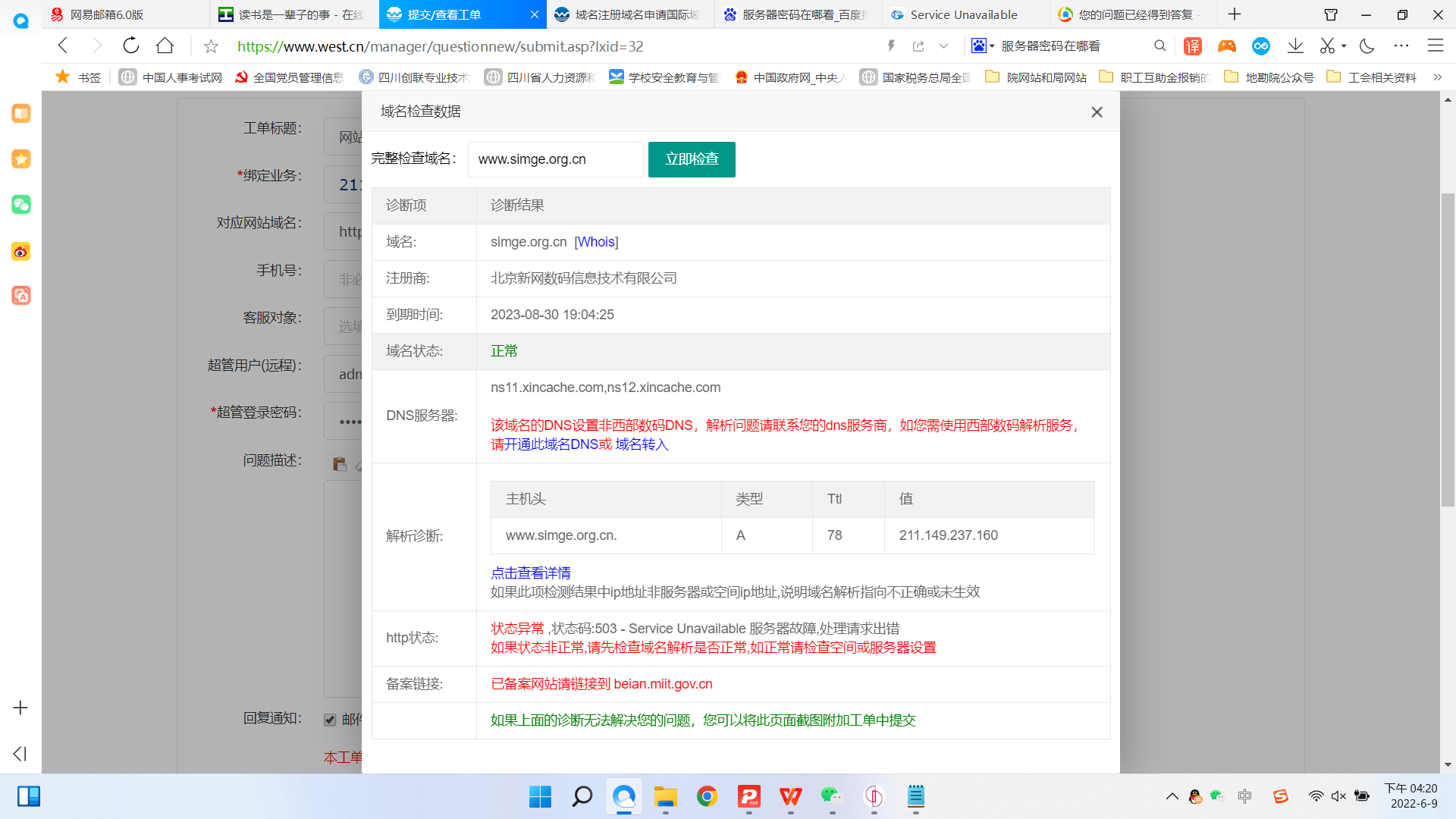The image size is (1456, 819).
Task: Click the browser refresh icon
Action: 130,46
